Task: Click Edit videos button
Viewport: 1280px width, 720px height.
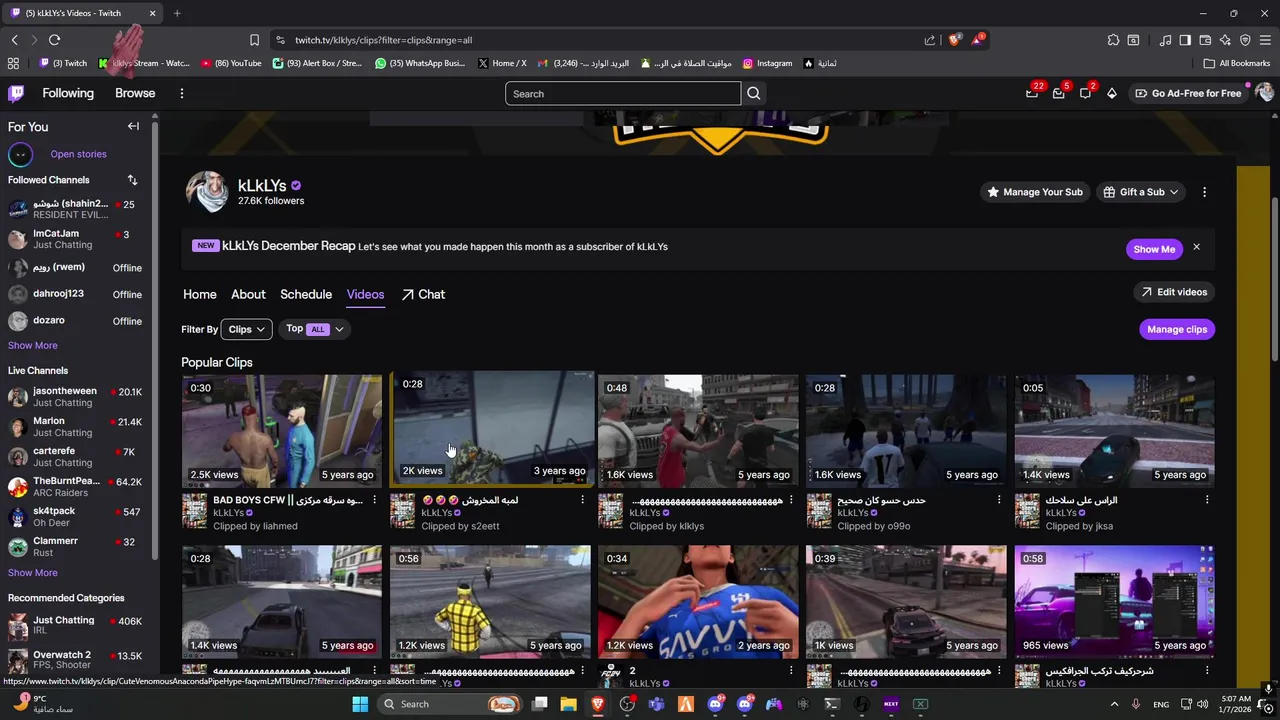Action: [1174, 292]
